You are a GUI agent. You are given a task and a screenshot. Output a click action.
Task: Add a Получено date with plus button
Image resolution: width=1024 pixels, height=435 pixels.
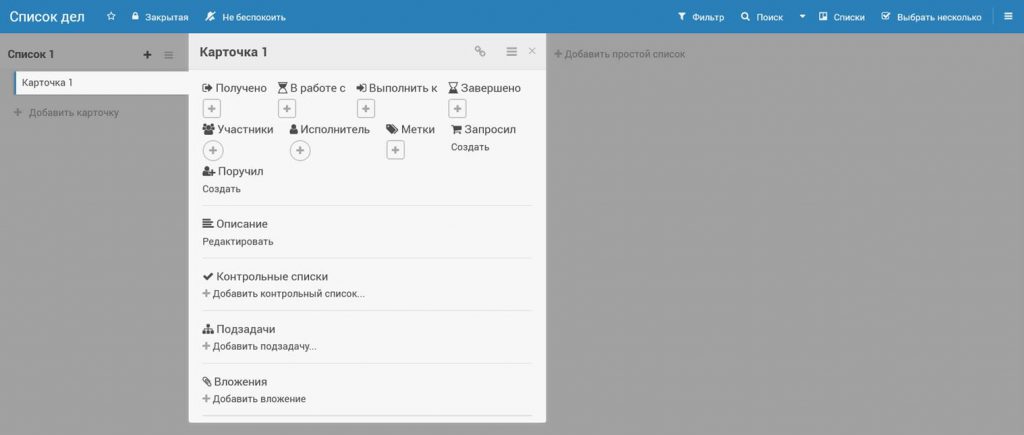pos(212,109)
